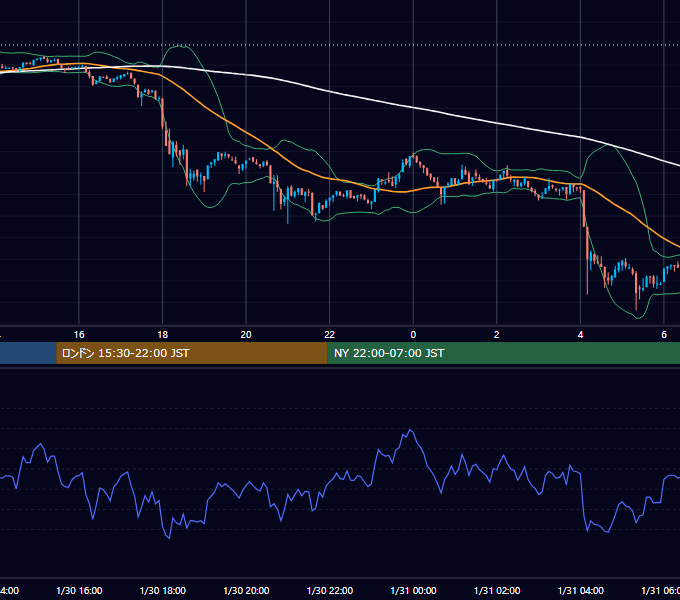Click the 1/31 04:00 indicator time label
Image resolution: width=680 pixels, height=600 pixels.
581,590
